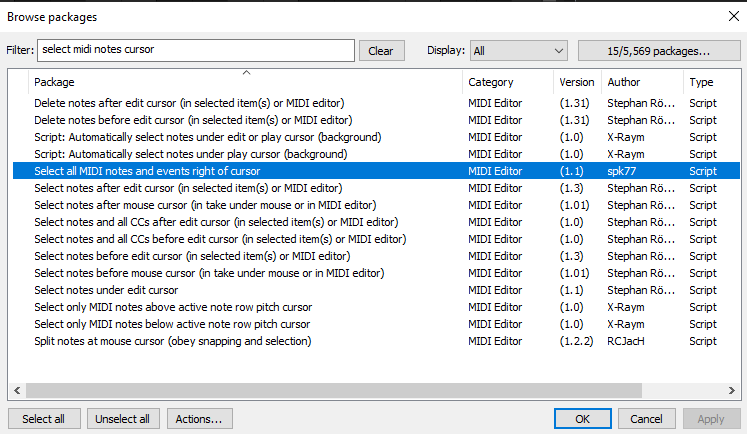Click the Clear filter button
Viewport: 747px width, 434px height.
tap(381, 50)
